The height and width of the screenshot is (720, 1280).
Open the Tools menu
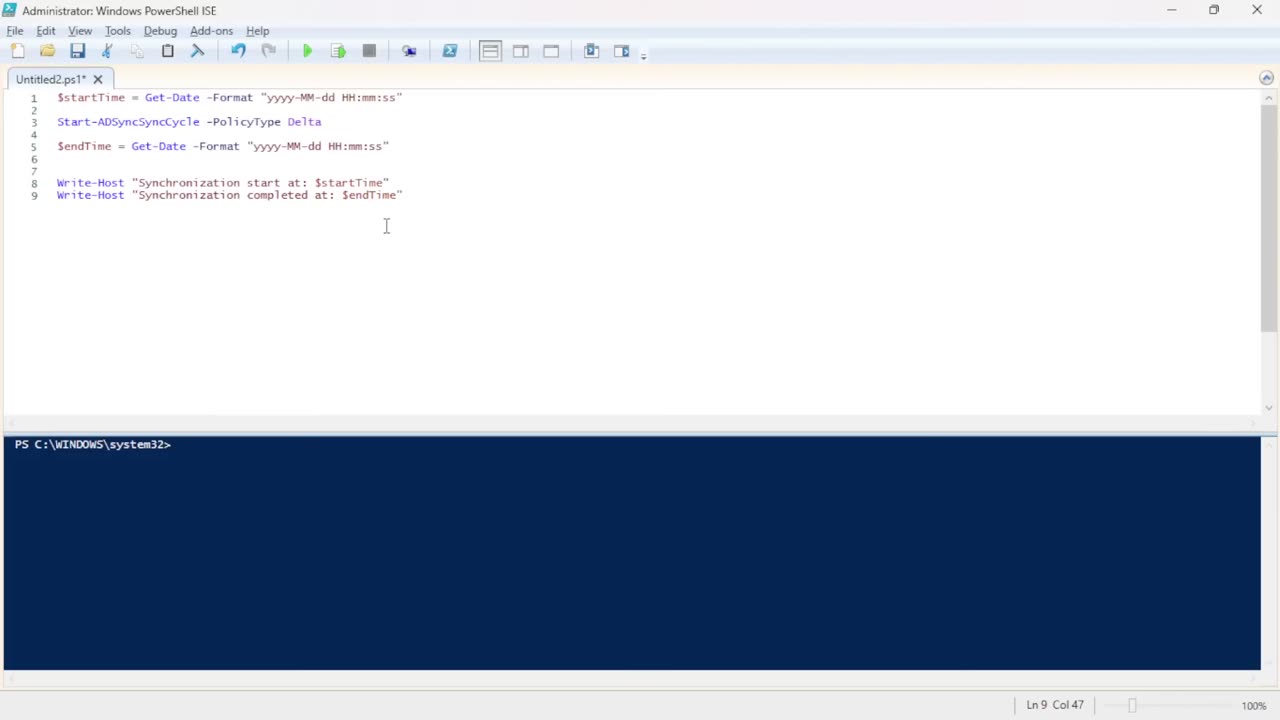[x=118, y=31]
